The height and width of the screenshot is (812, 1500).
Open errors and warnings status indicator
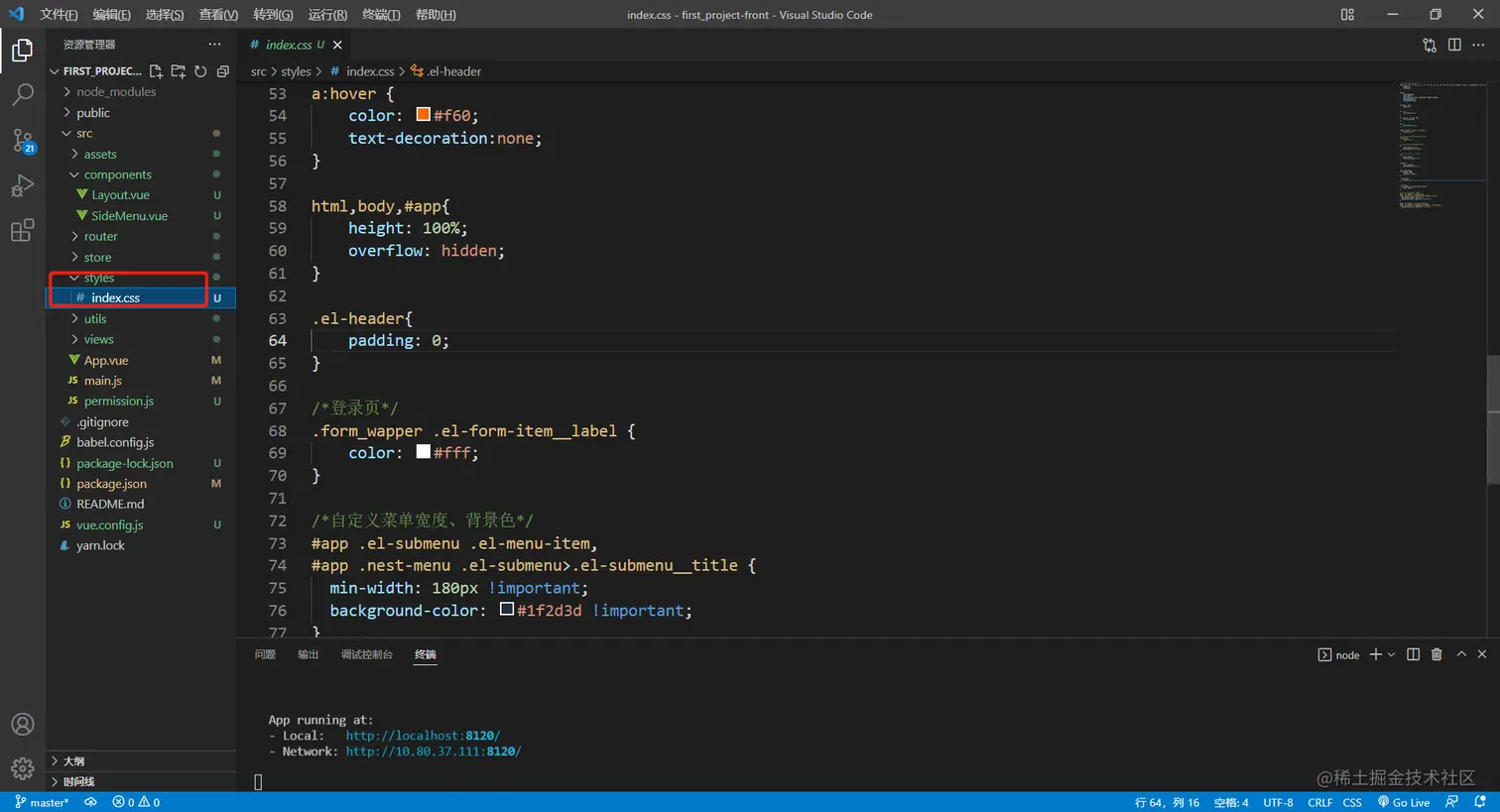click(x=136, y=802)
